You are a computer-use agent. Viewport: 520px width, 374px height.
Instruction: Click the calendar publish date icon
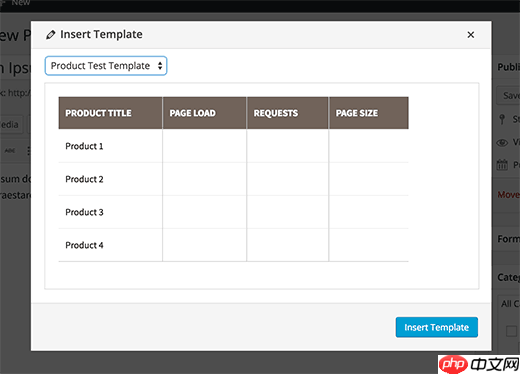[502, 164]
